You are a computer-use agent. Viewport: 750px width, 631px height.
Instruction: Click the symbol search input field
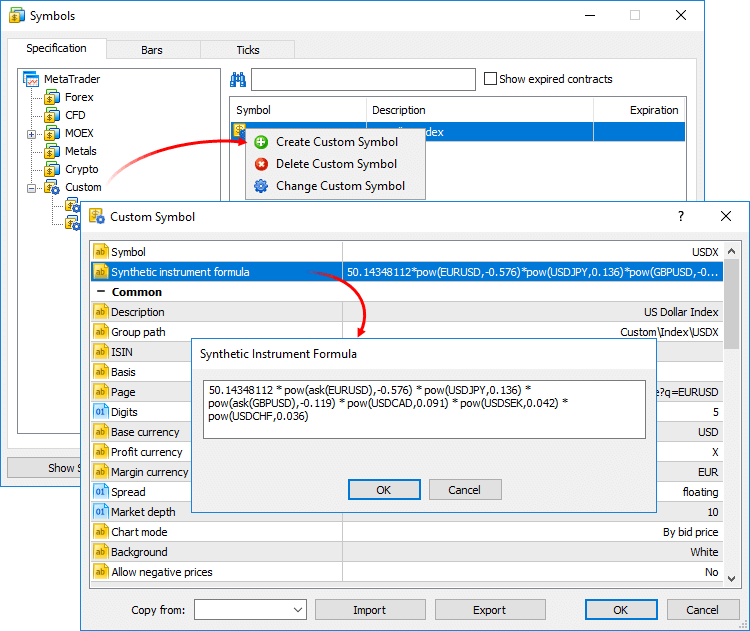(364, 79)
